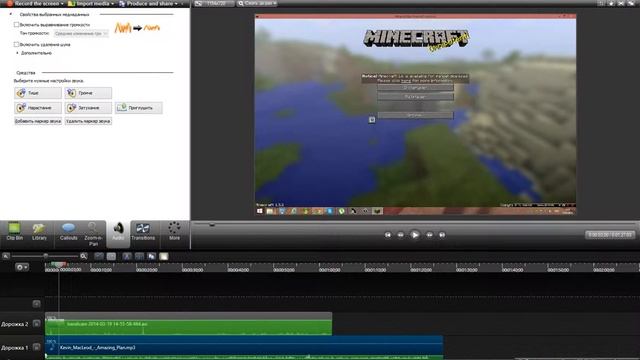The width and height of the screenshot is (640, 360).
Task: Collapse the selected media properties section triangle
Action: click(x=11, y=14)
